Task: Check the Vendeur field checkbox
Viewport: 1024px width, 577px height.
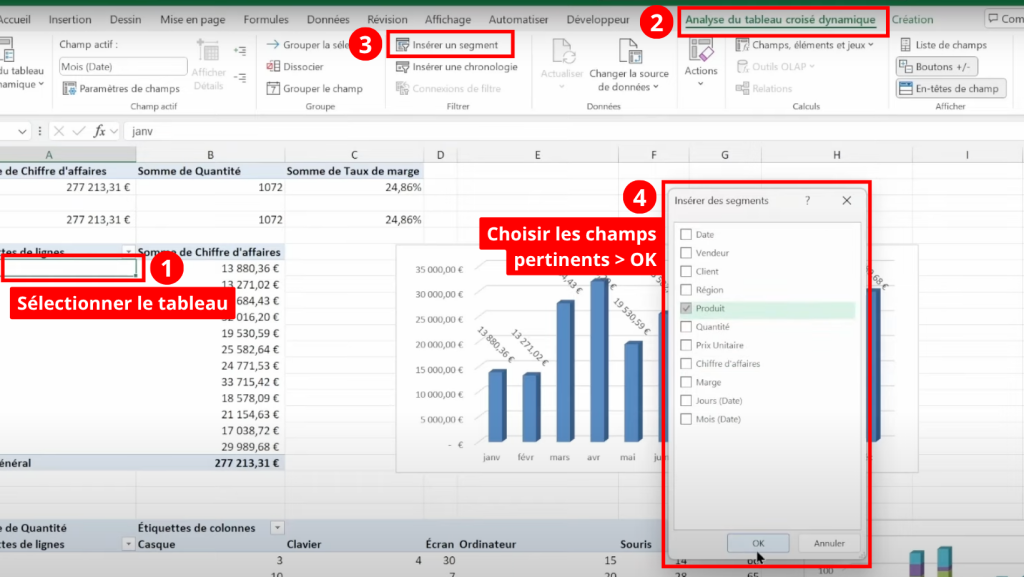Action: coord(686,253)
